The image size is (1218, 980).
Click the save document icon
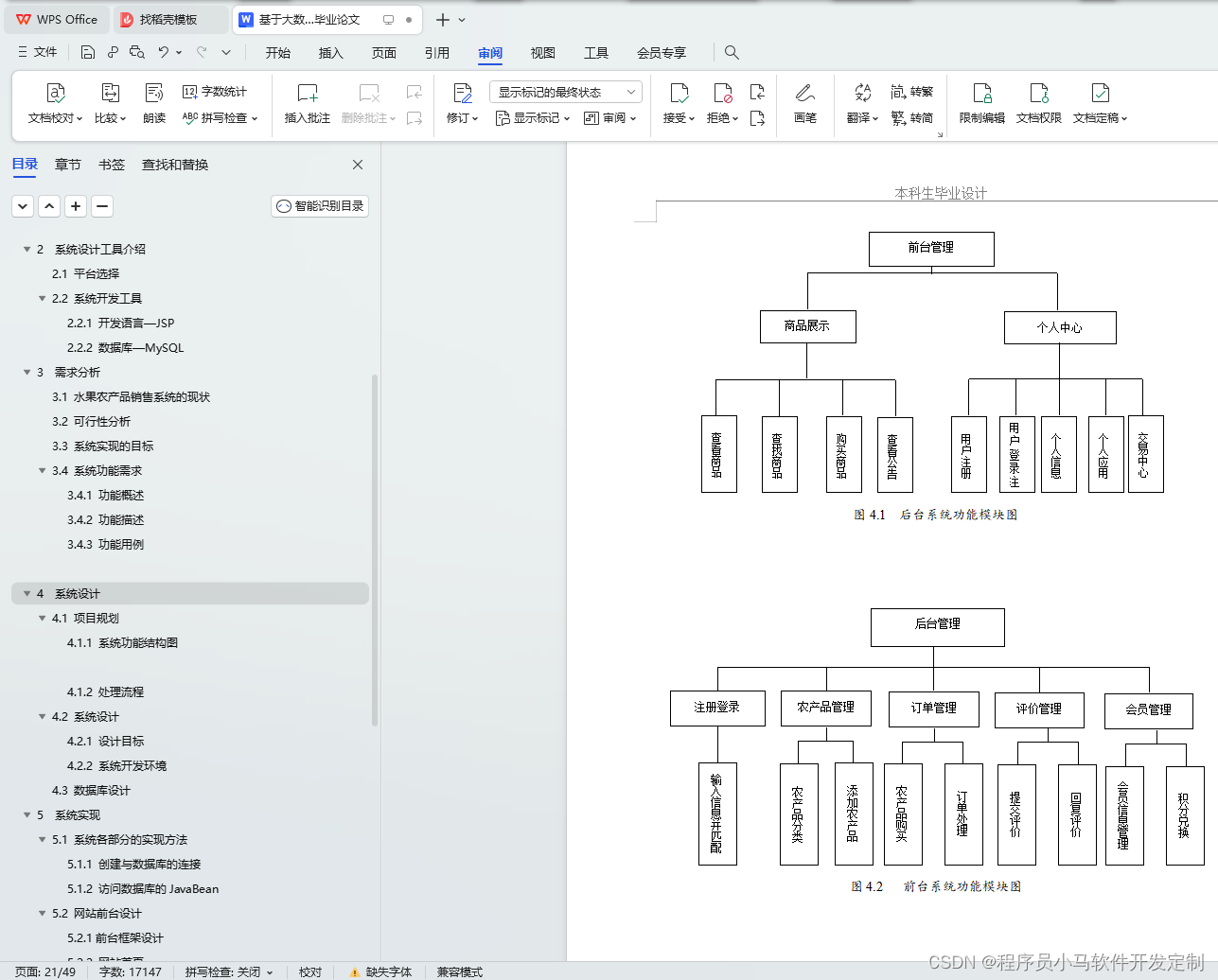tap(87, 52)
